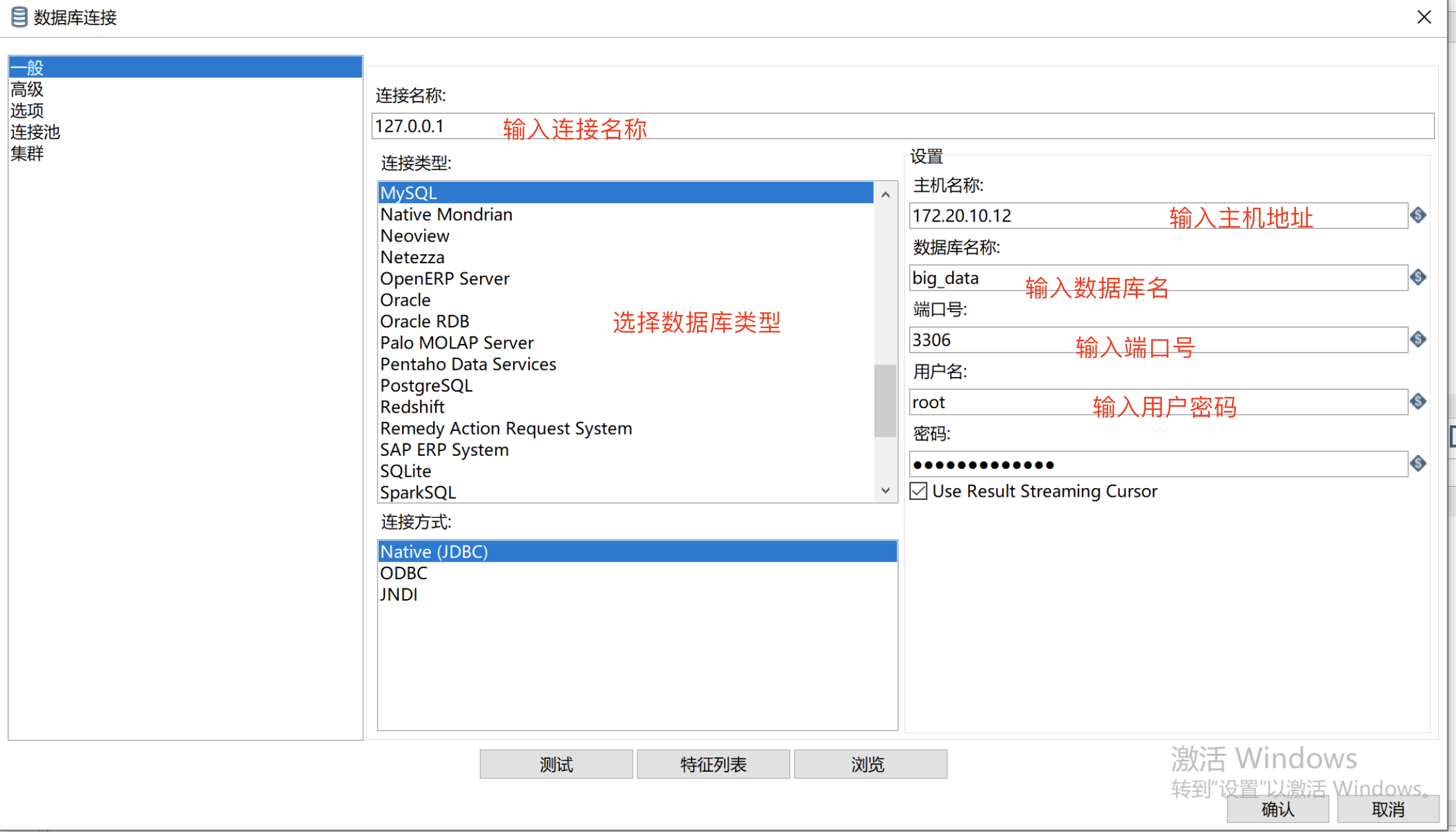The width and height of the screenshot is (1456, 832).
Task: Toggle Use Result Streaming Cursor checkbox
Action: (918, 491)
